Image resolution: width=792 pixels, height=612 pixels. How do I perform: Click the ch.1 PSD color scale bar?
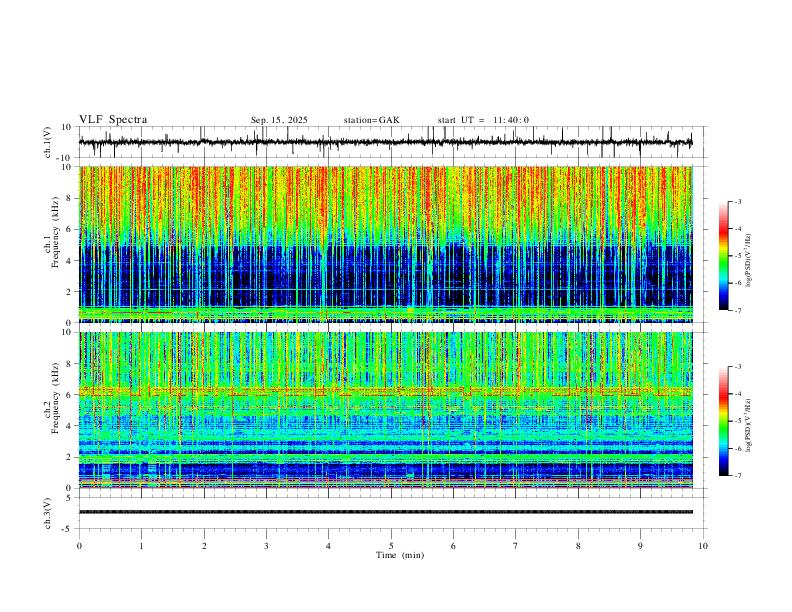(x=723, y=256)
